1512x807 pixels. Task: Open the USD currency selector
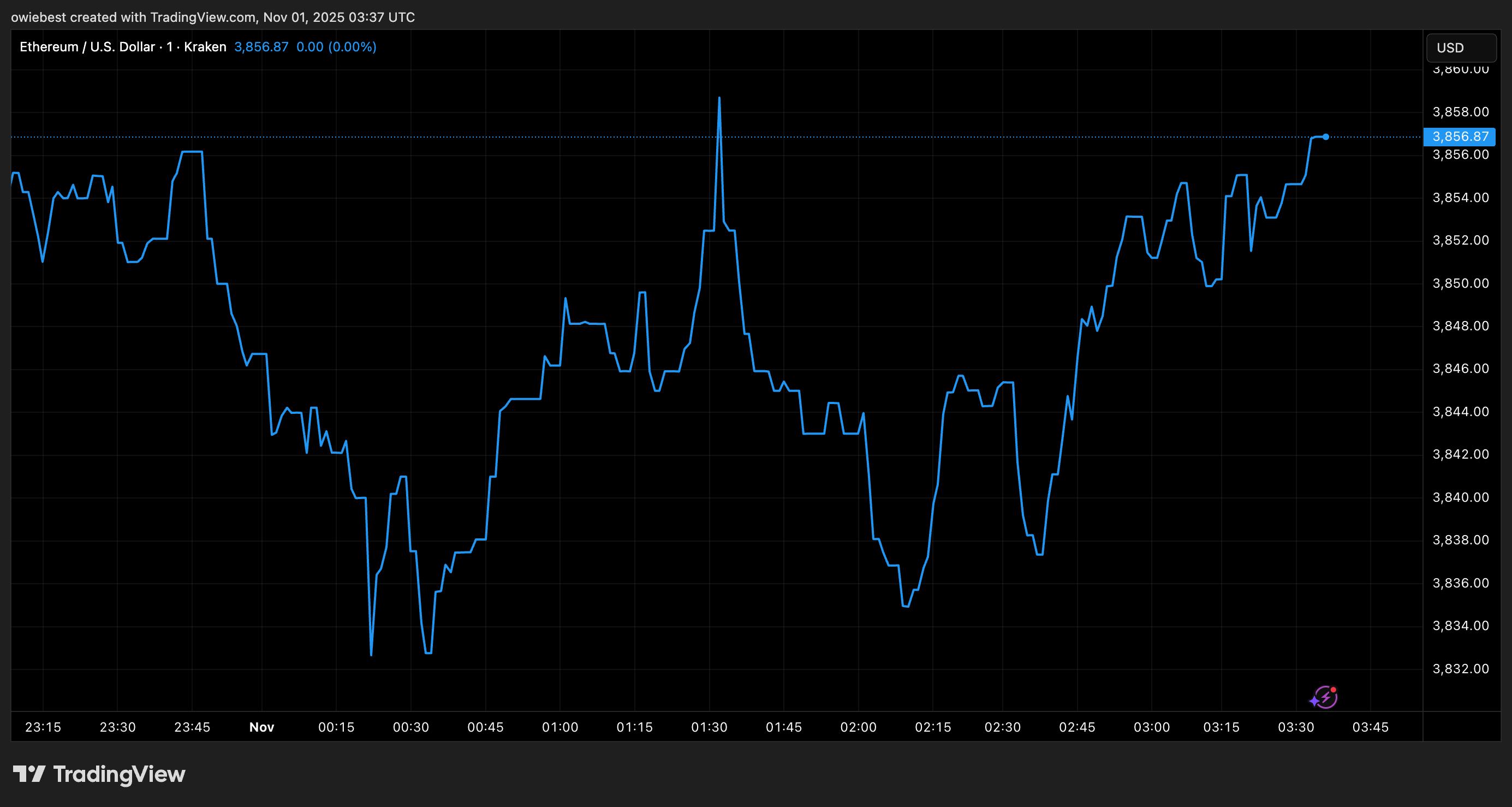click(1461, 48)
